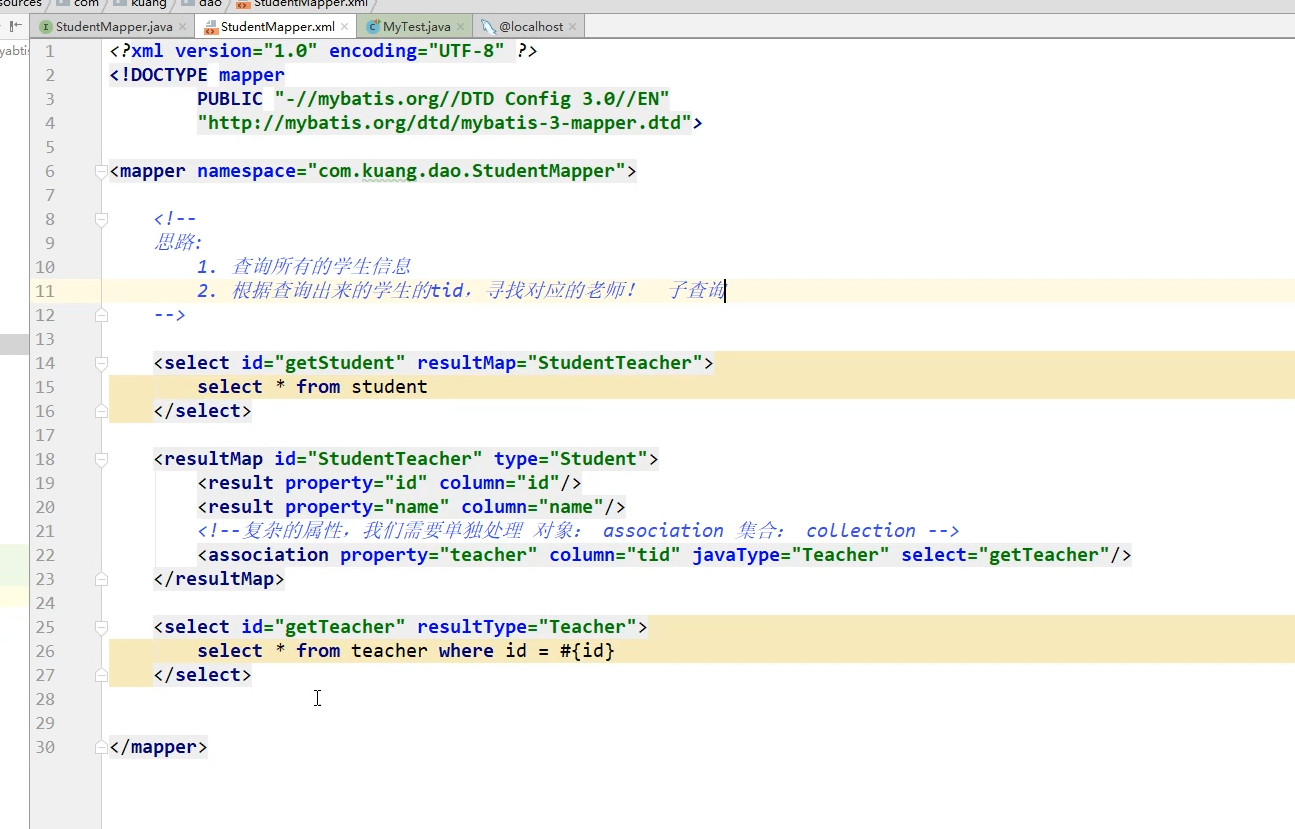The height and width of the screenshot is (829, 1295).
Task: Click the class icon on MyTest.java tab
Action: pos(373,27)
